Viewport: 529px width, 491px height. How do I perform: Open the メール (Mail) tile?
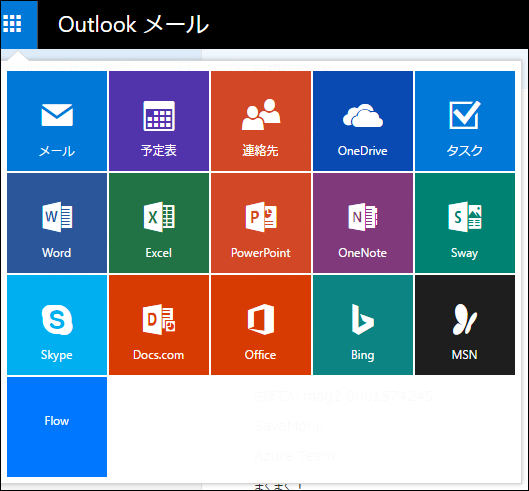[57, 121]
